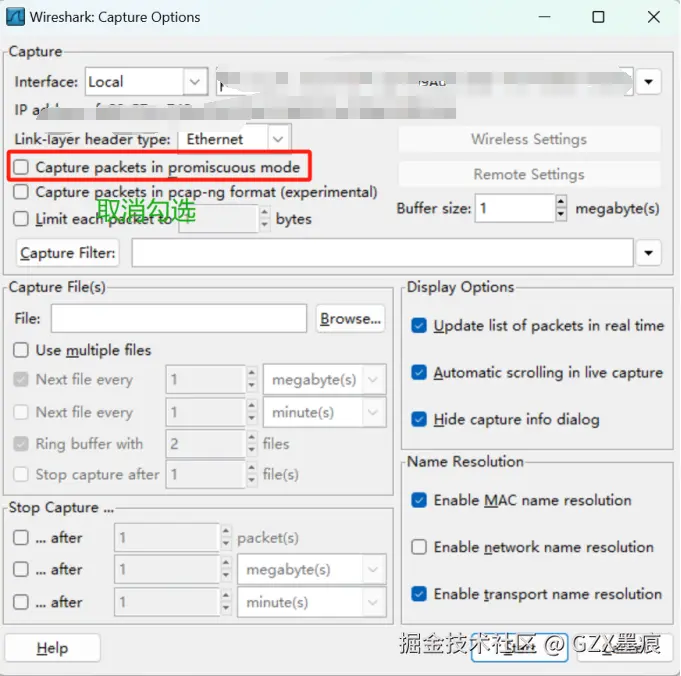The width and height of the screenshot is (681, 676).
Task: Click the Capture Filter button
Action: pos(68,252)
